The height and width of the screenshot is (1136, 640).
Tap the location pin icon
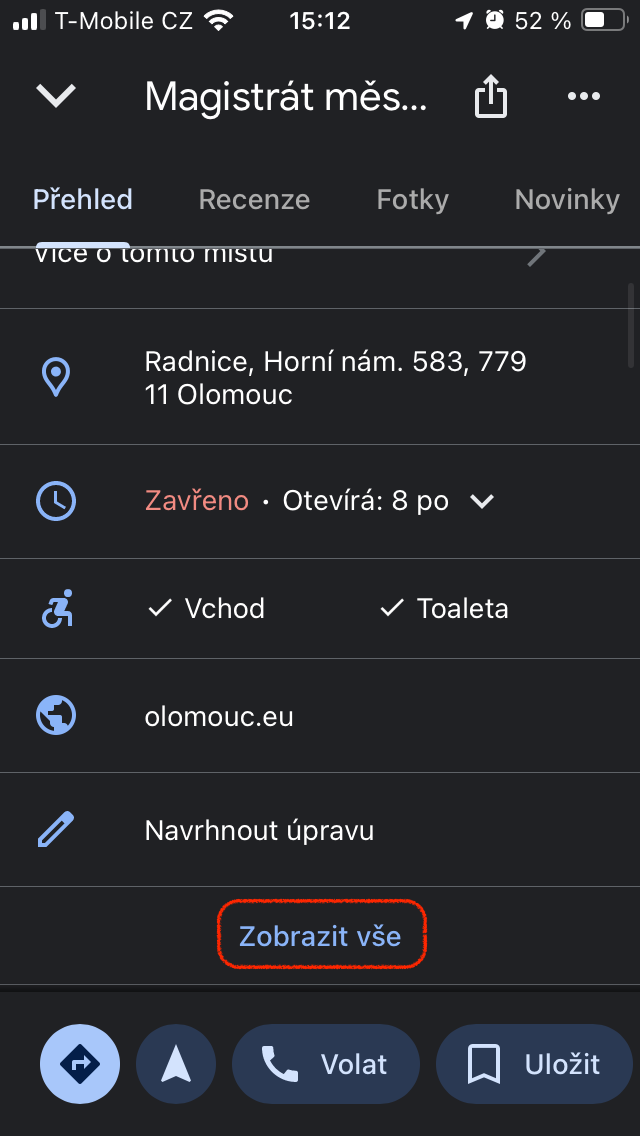tap(56, 377)
